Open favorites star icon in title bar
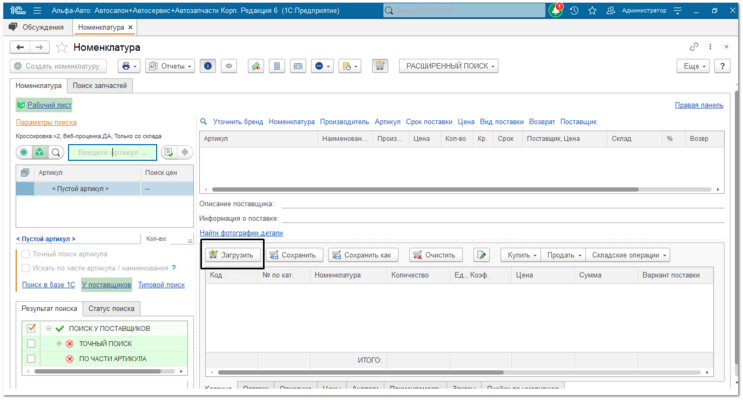Screen dimensions: 743x400 click(592, 10)
